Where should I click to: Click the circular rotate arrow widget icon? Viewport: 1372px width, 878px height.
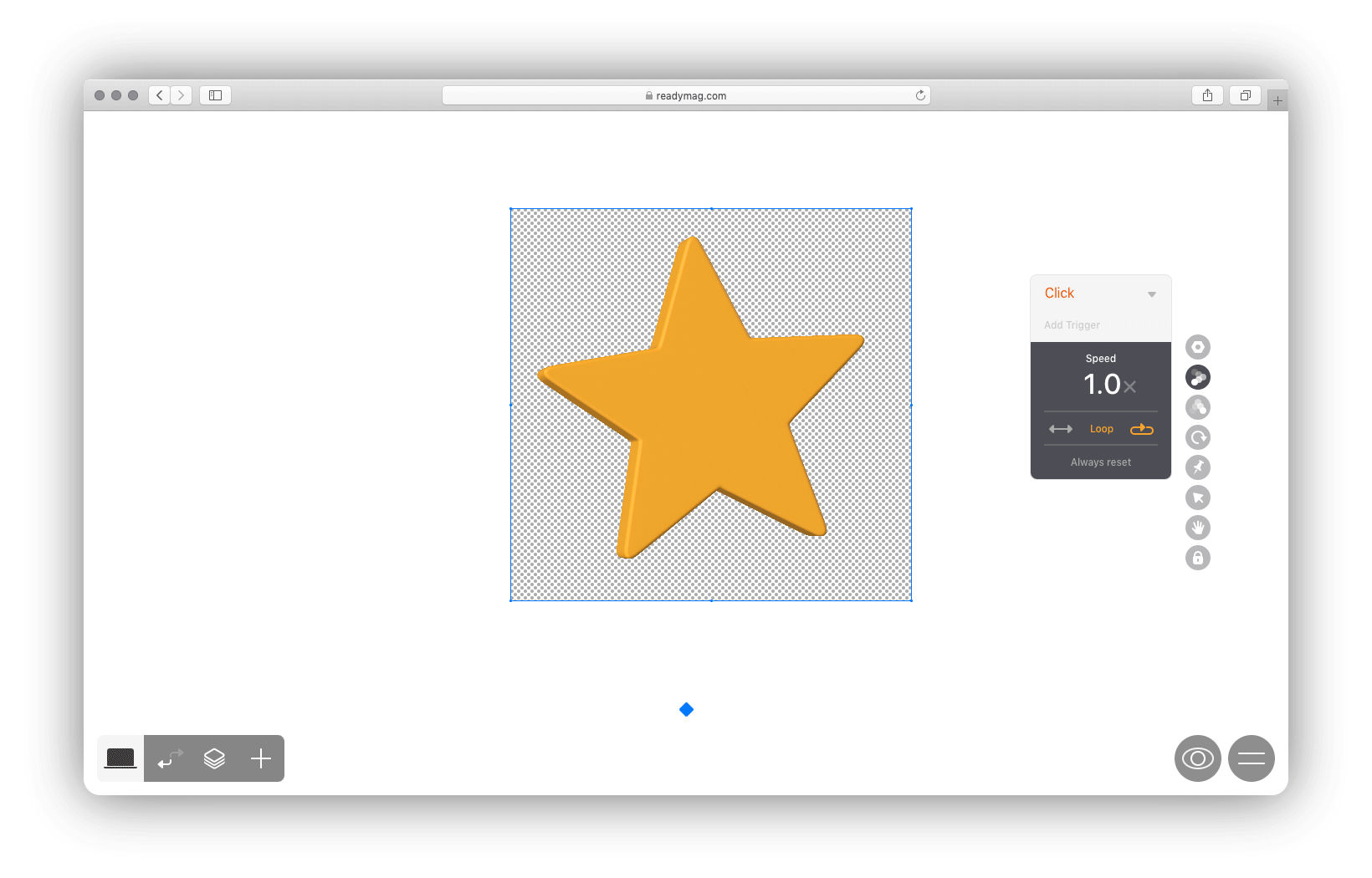coord(1198,437)
